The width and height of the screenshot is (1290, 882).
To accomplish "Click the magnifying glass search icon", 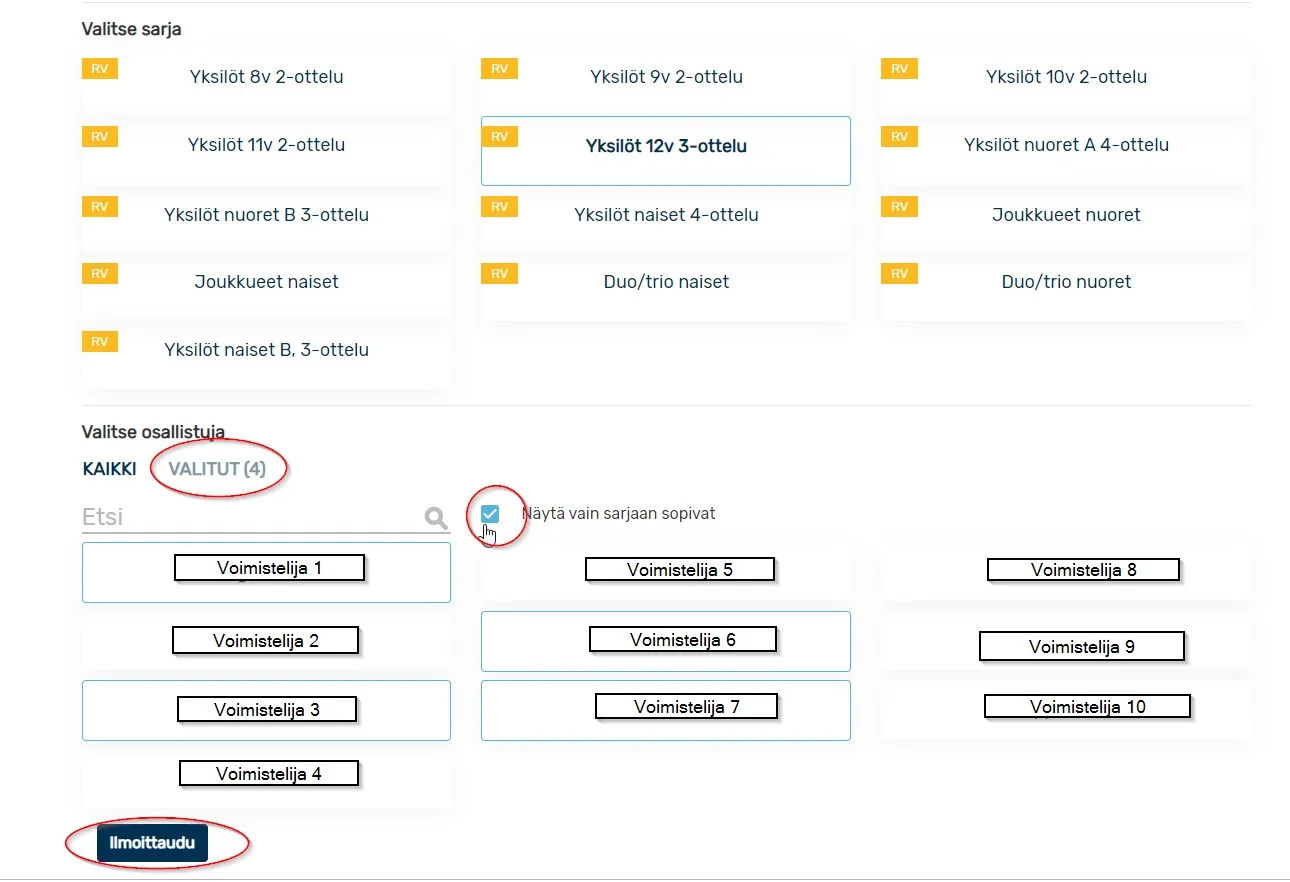I will coord(435,517).
